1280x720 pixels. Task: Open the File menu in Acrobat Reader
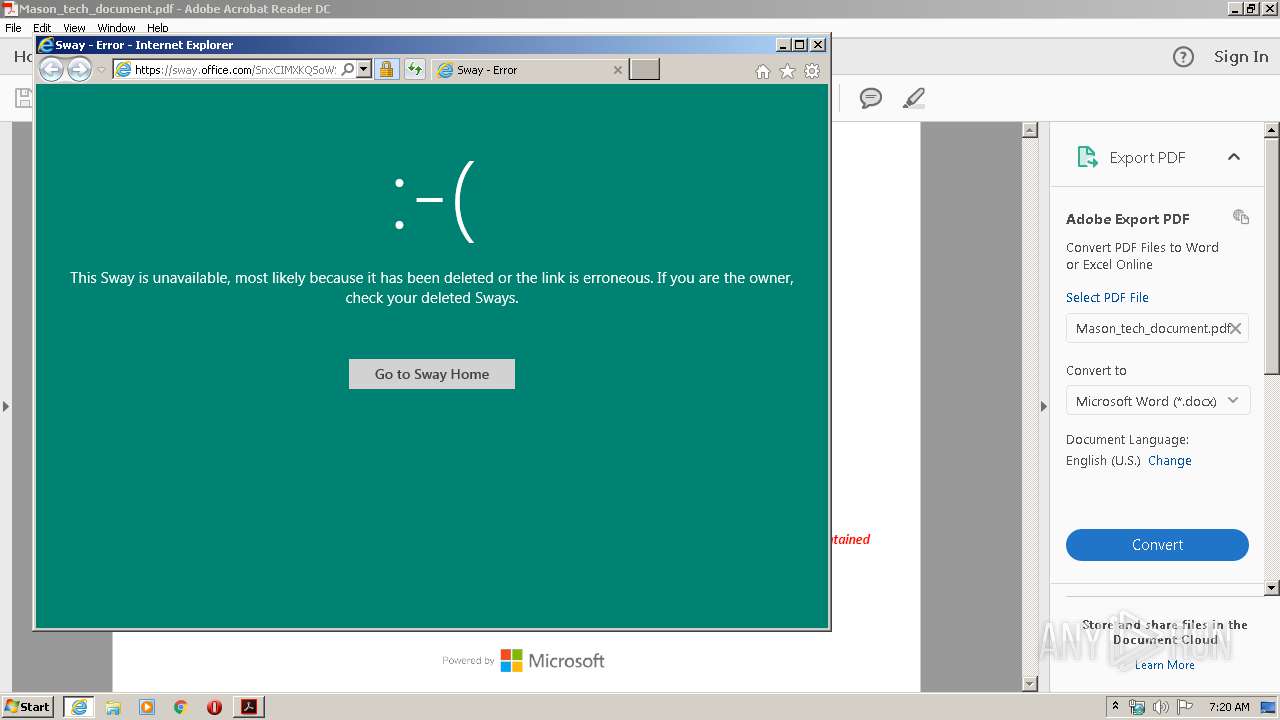pyautogui.click(x=13, y=28)
